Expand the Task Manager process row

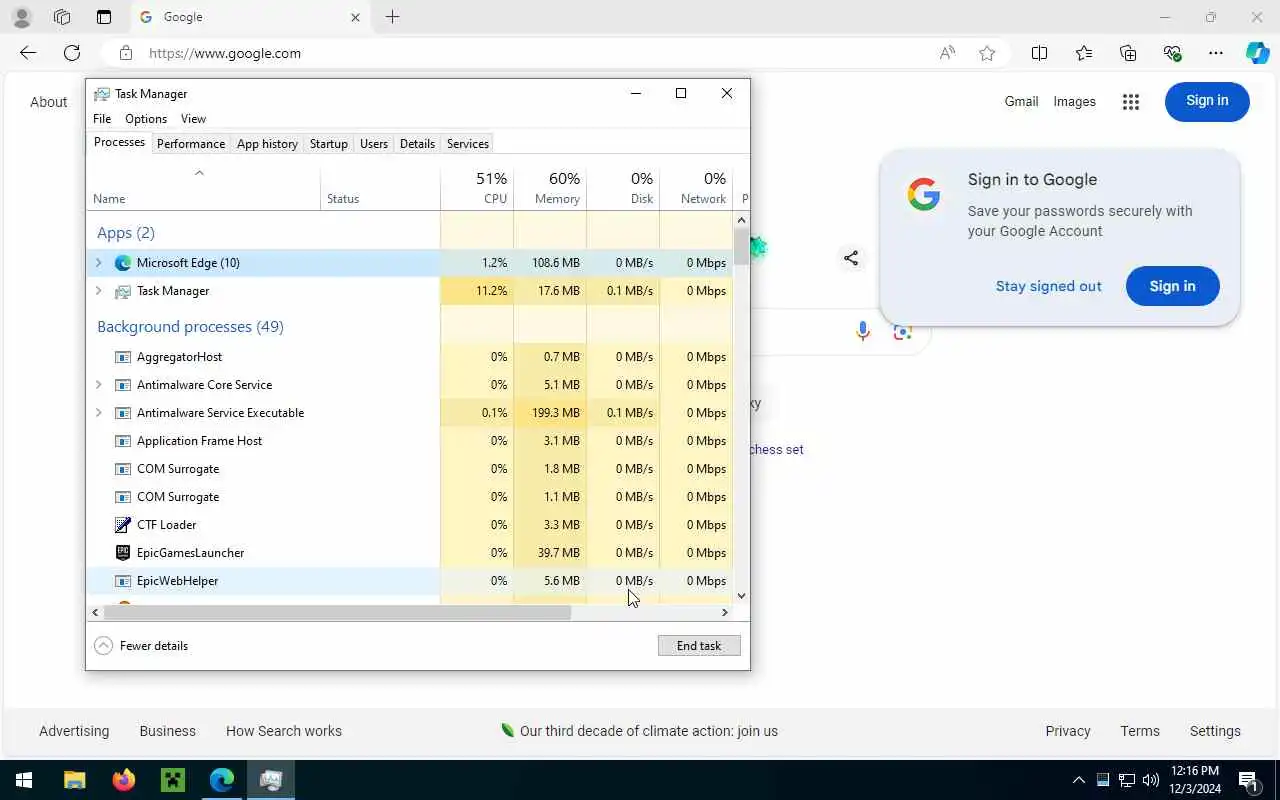click(98, 291)
